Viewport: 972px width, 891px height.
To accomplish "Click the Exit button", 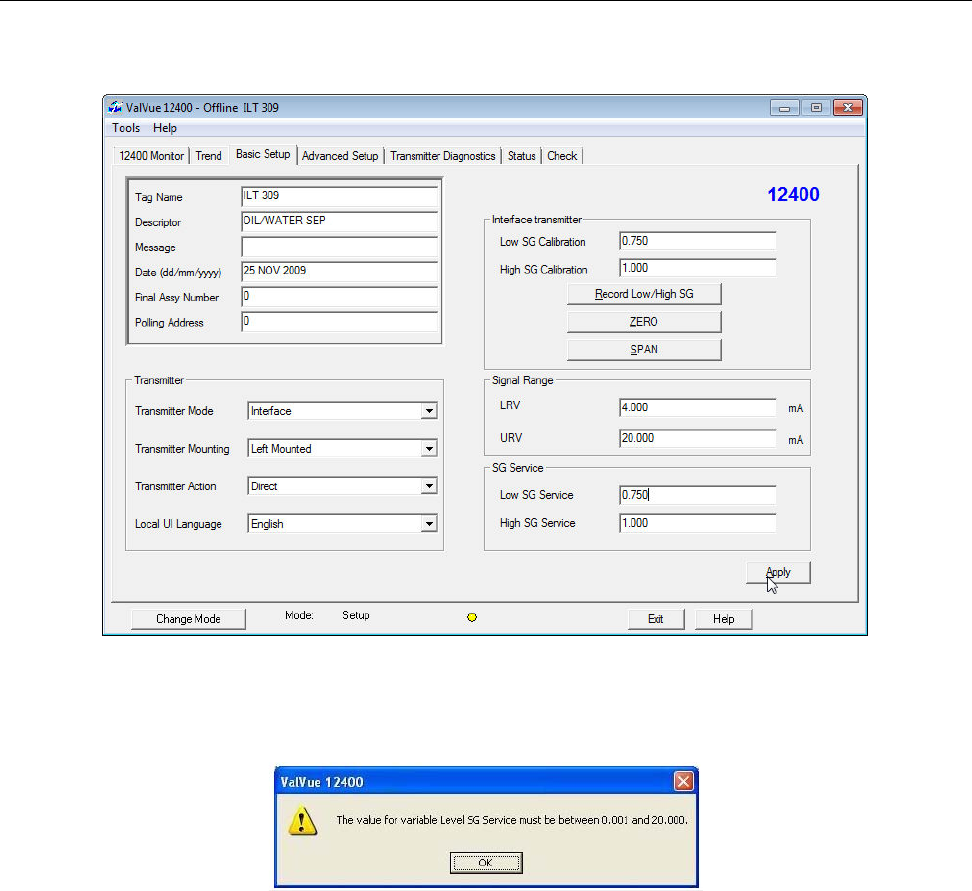I will pos(656,619).
